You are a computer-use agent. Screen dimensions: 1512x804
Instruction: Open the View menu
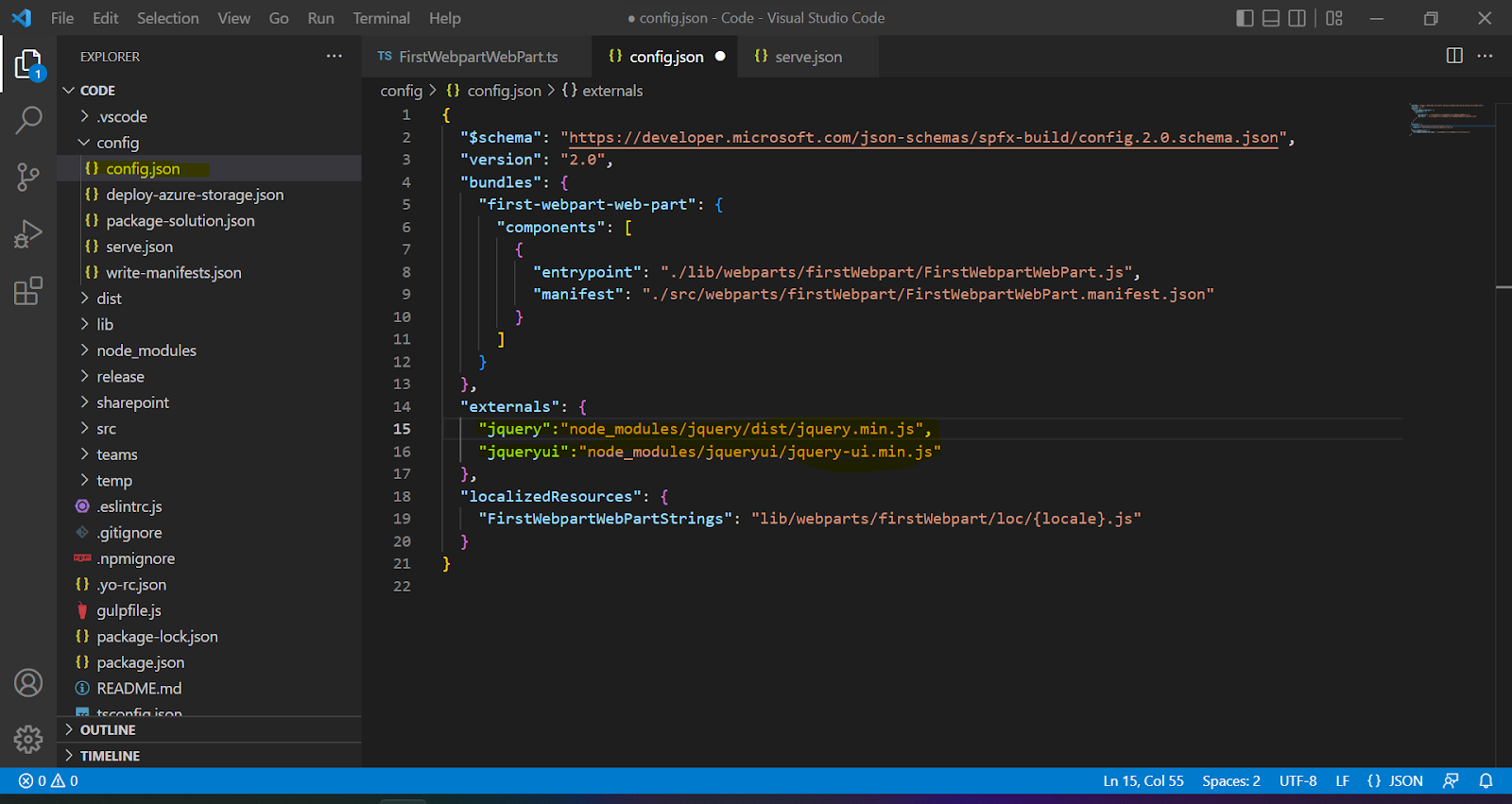[x=234, y=18]
